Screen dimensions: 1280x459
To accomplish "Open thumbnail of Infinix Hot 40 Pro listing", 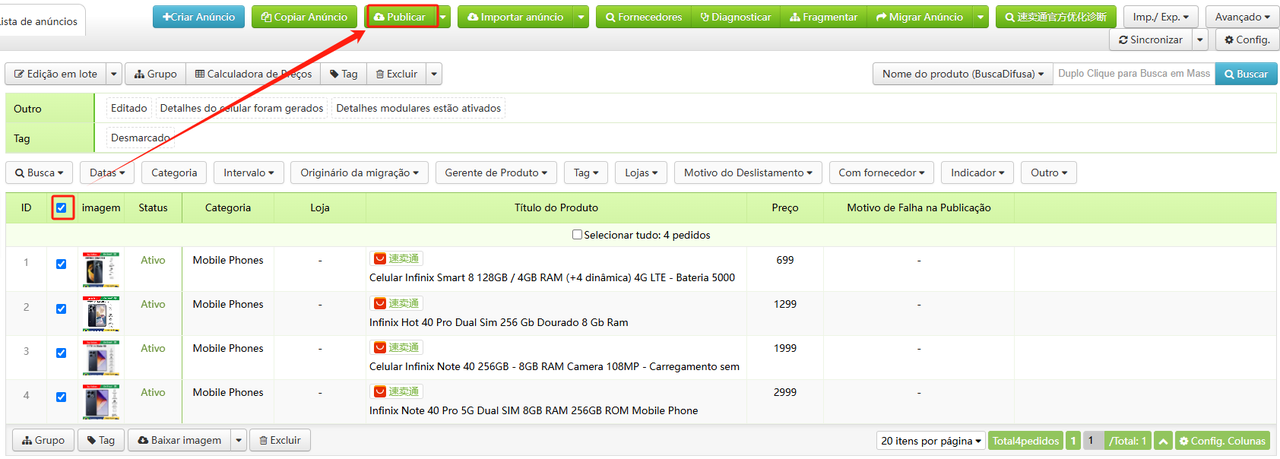I will pyautogui.click(x=101, y=314).
